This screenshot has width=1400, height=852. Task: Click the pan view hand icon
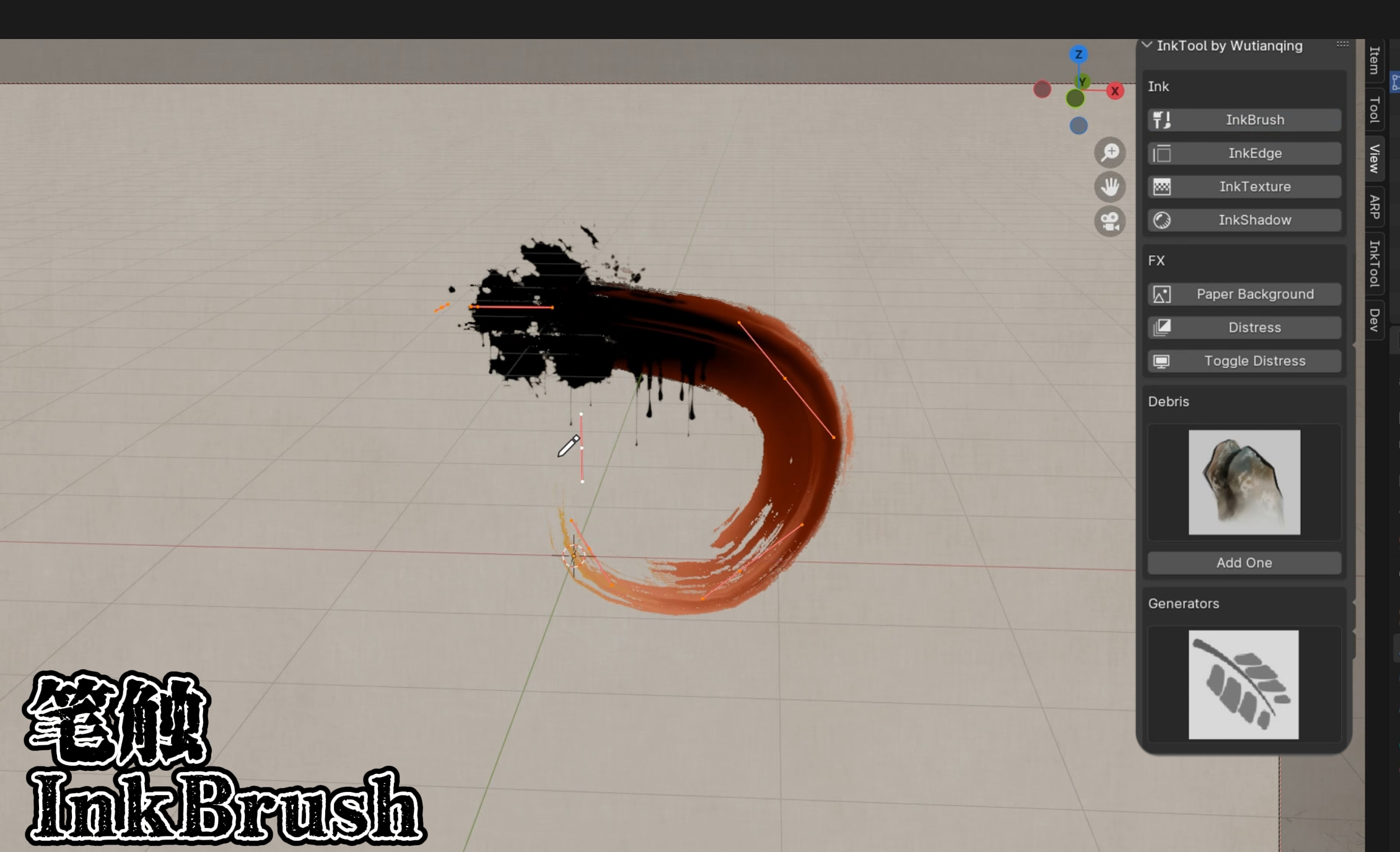pyautogui.click(x=1109, y=187)
